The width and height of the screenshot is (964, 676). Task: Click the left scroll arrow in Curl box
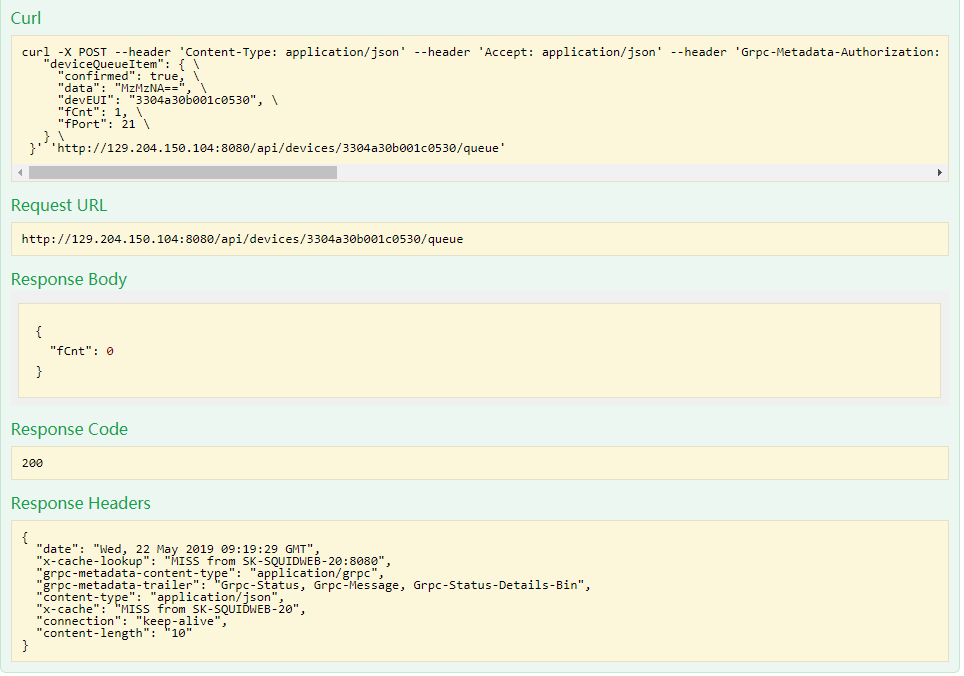tap(20, 173)
